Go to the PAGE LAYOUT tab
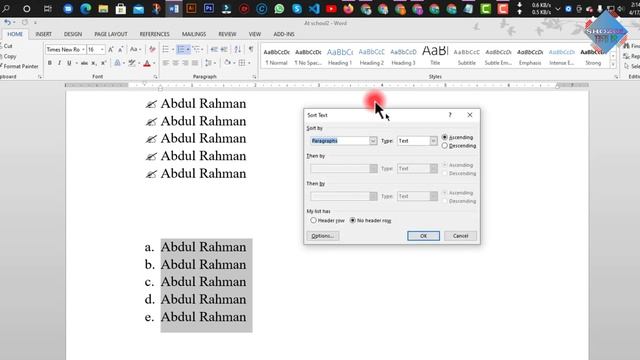640x360 pixels. tap(111, 34)
